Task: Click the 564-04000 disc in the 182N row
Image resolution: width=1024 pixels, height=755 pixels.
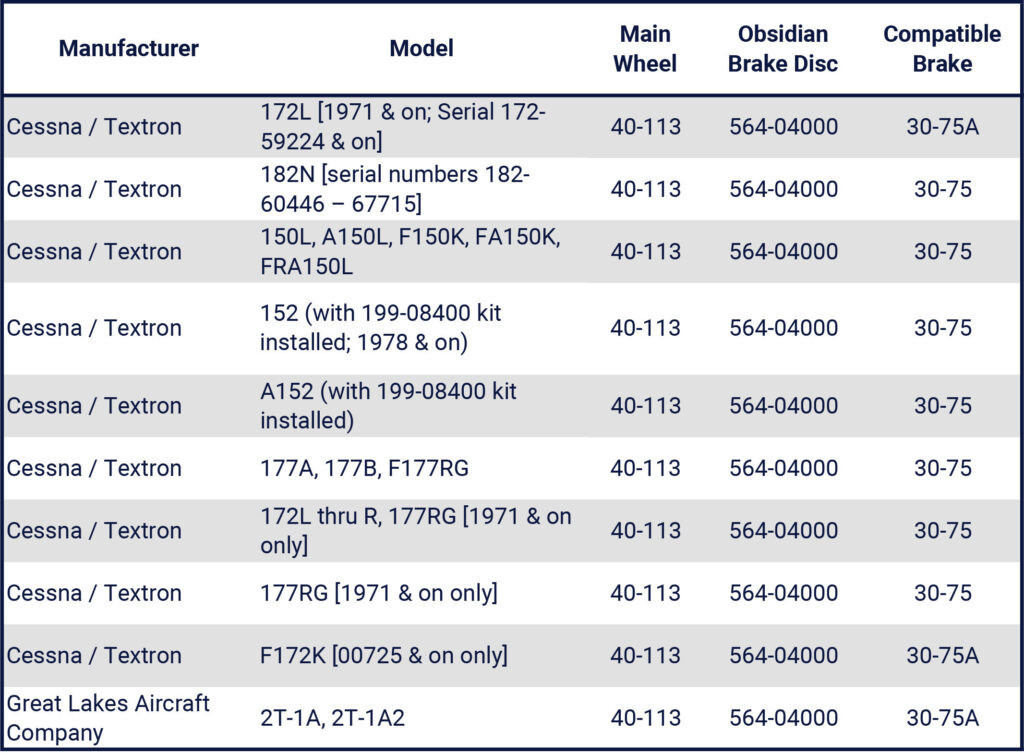Action: click(x=783, y=189)
